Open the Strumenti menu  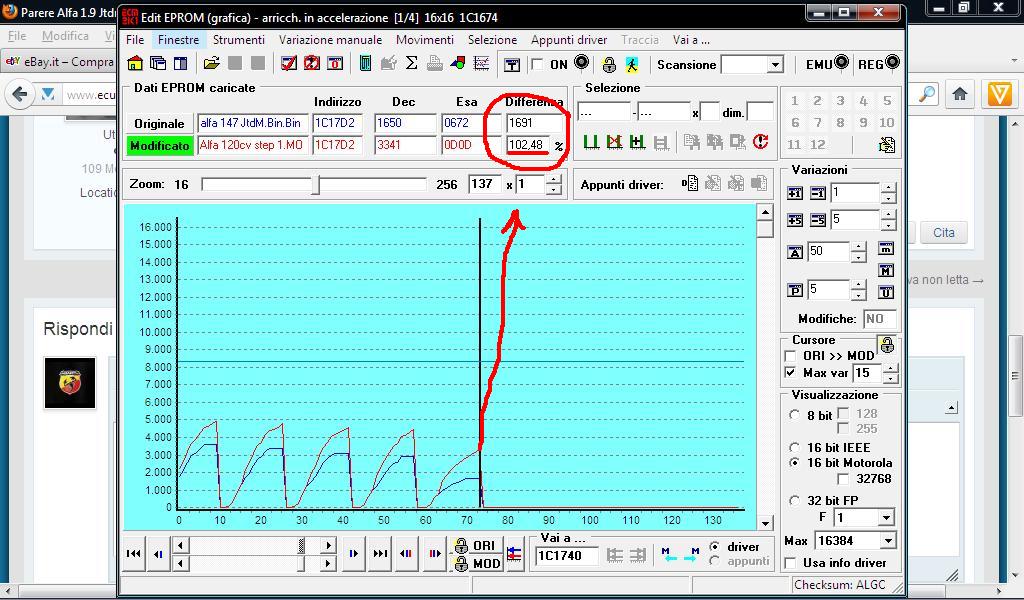[x=239, y=40]
